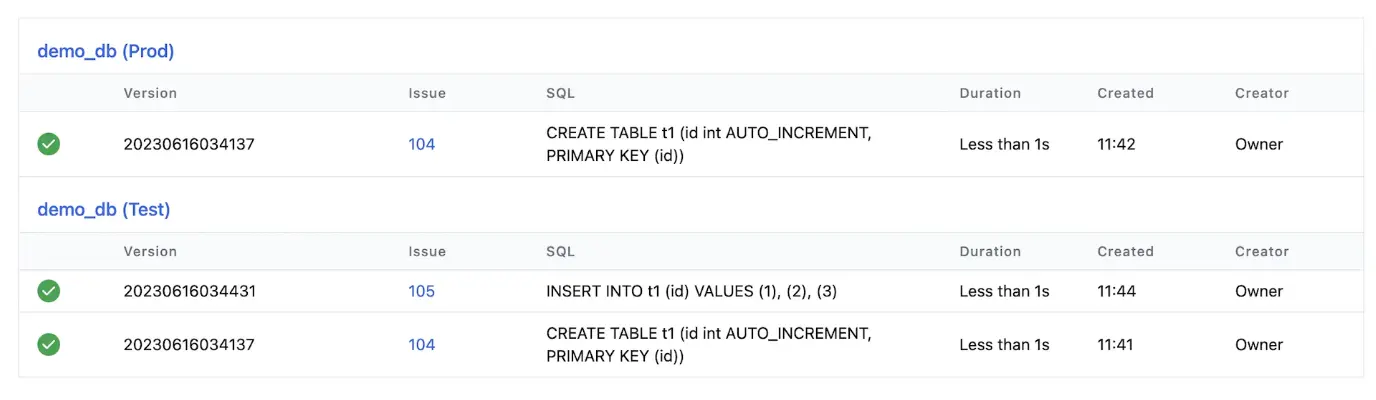1376x400 pixels.
Task: Click Issue column header in Test table
Action: (427, 252)
